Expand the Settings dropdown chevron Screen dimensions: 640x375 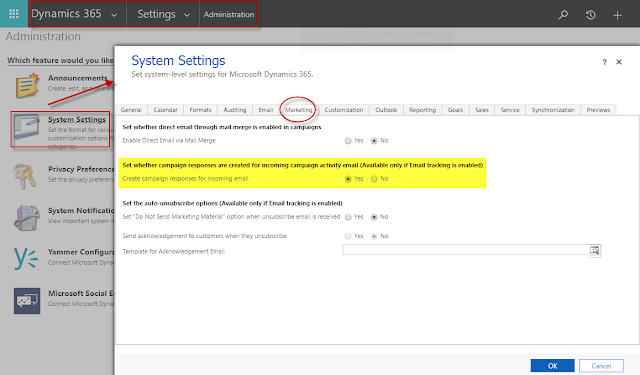(187, 15)
